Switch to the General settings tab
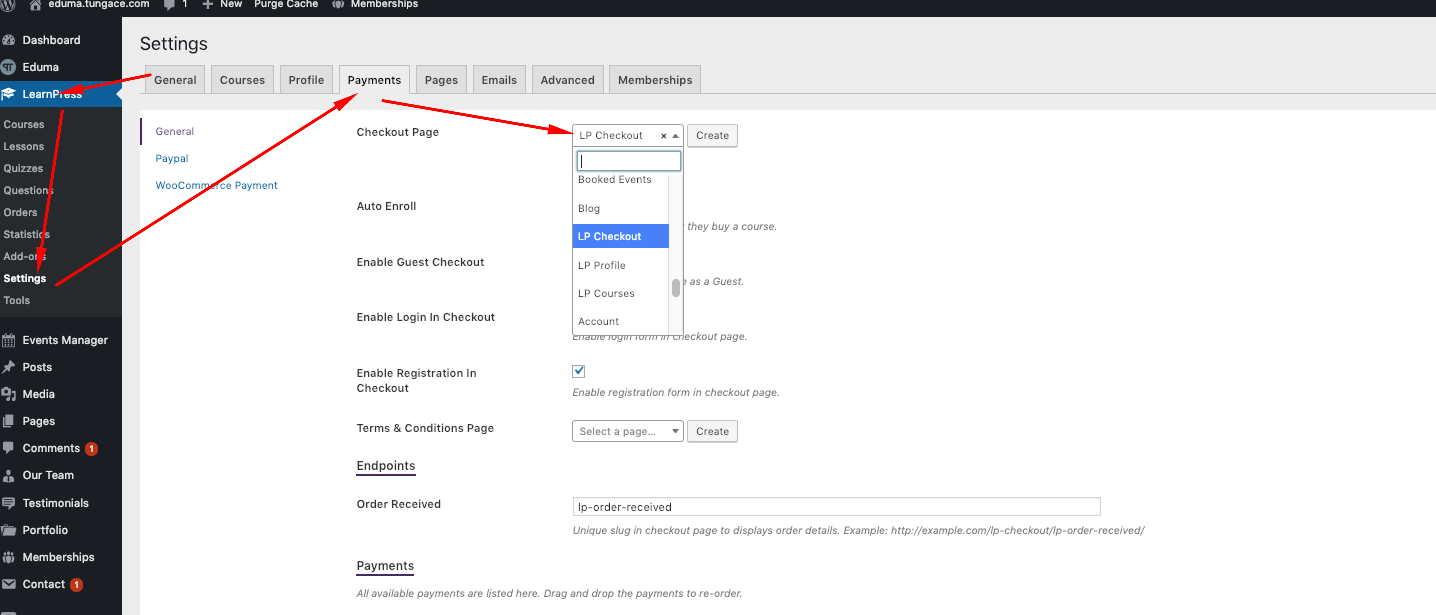This screenshot has height=615, width=1436. pyautogui.click(x=175, y=80)
